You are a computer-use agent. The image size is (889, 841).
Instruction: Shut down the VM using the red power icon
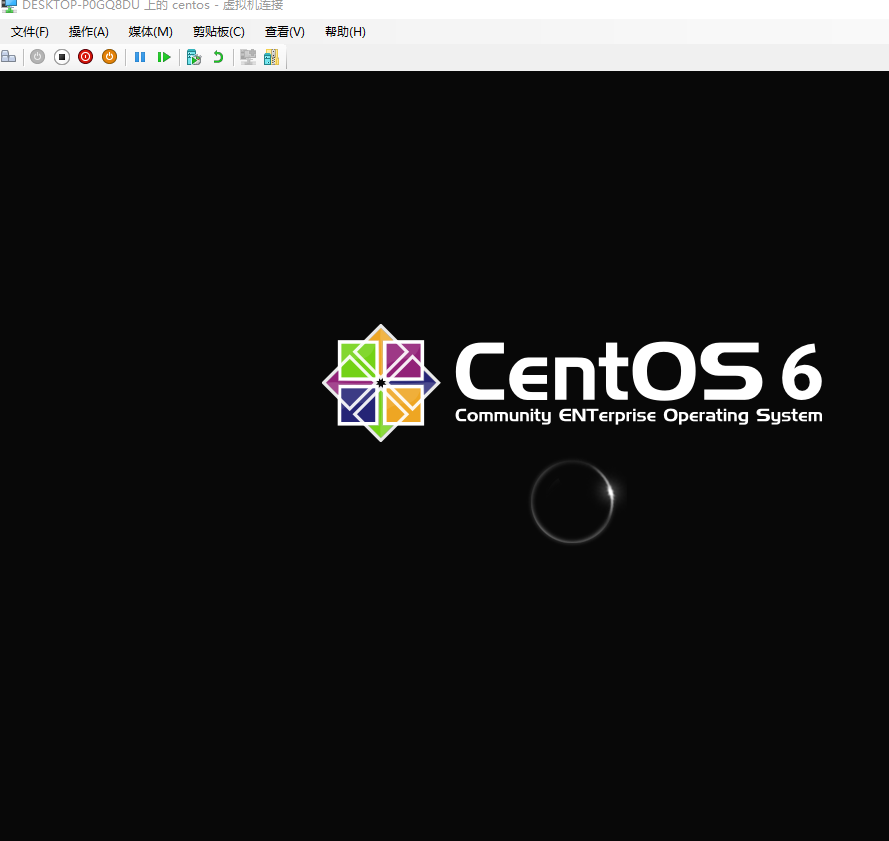85,57
